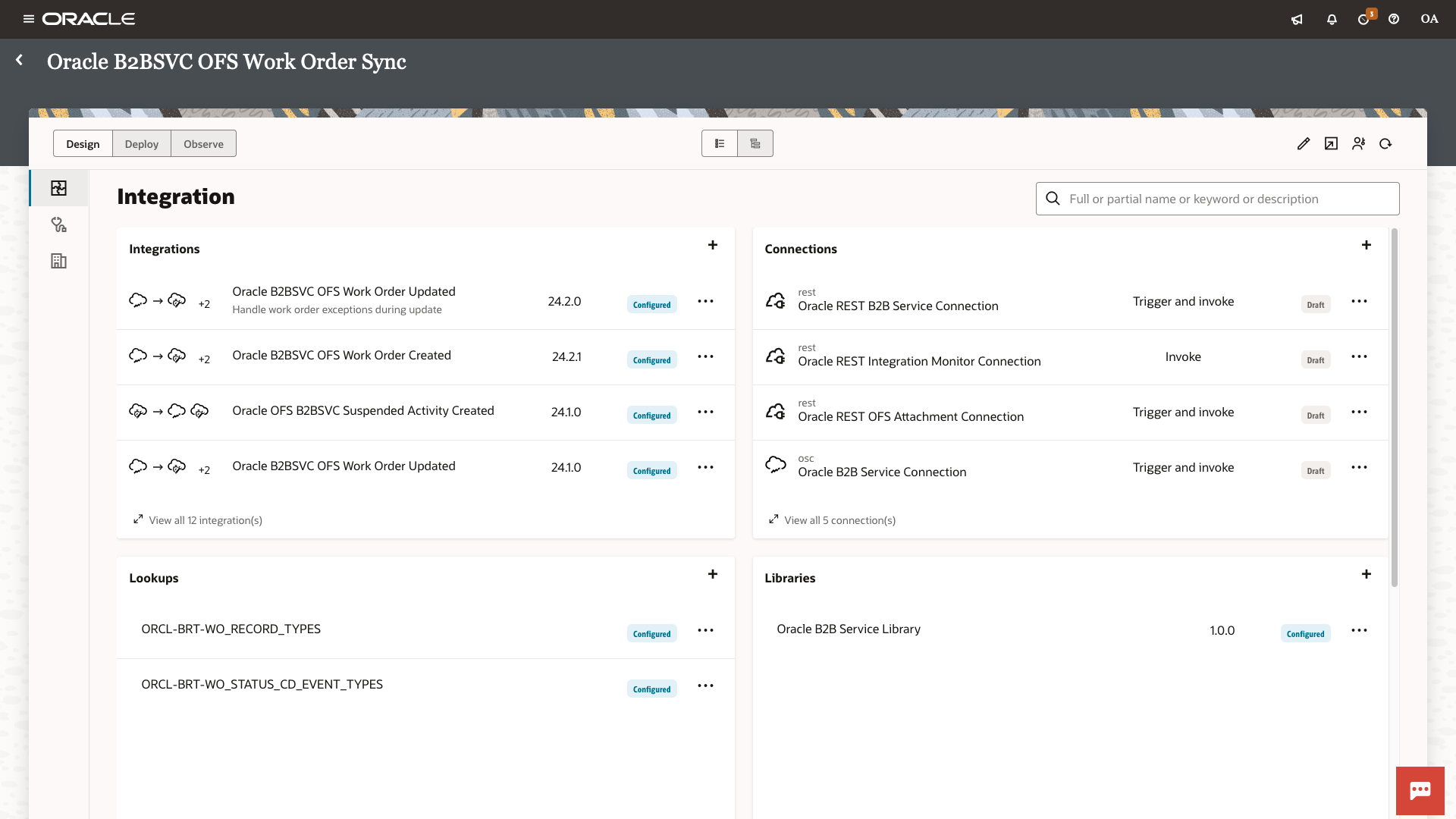Open user access icon on the project toolbar
Image resolution: width=1456 pixels, height=819 pixels.
pyautogui.click(x=1358, y=143)
